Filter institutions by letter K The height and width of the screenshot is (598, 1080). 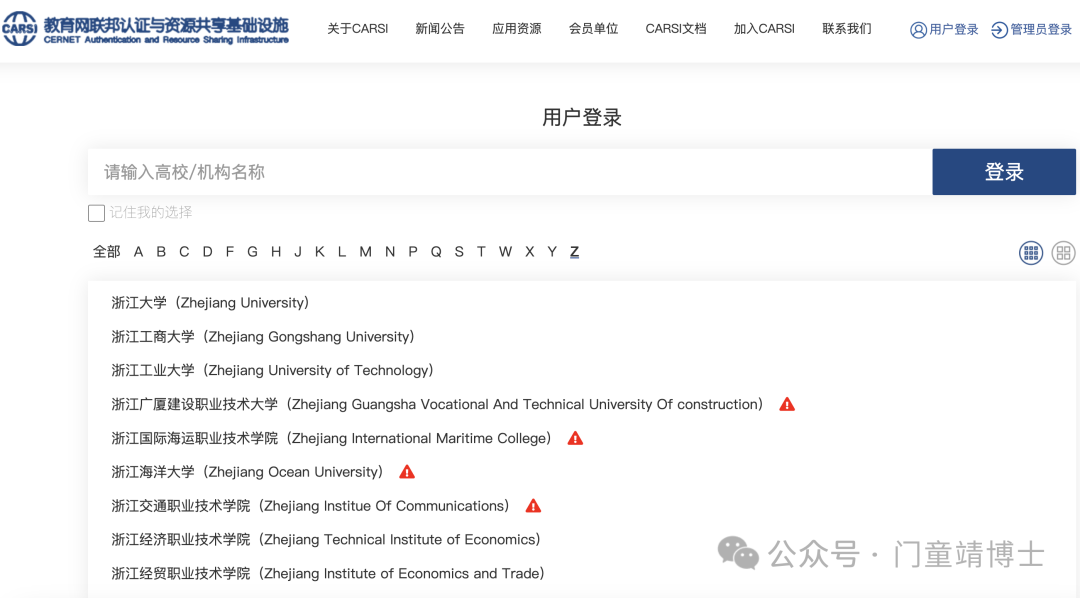(320, 251)
